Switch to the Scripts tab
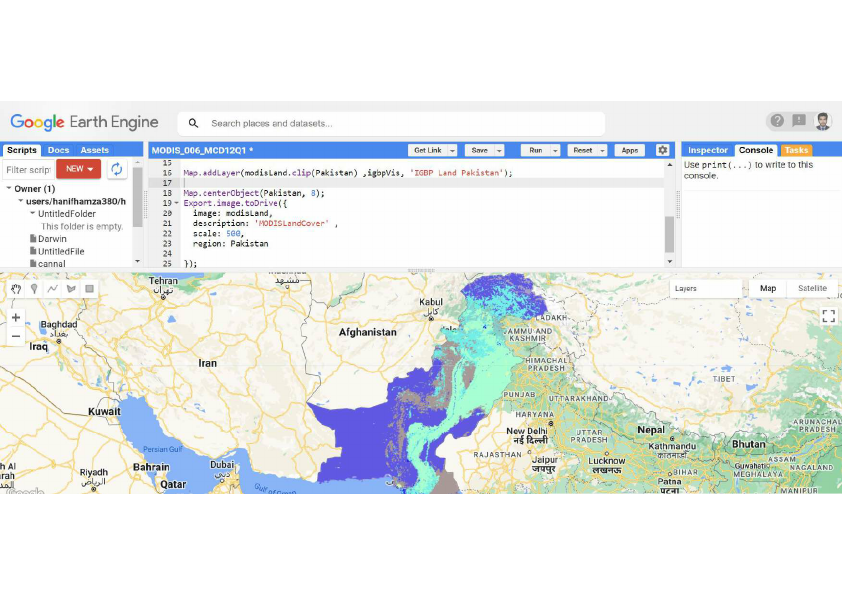This screenshot has width=842, height=595. (21, 150)
